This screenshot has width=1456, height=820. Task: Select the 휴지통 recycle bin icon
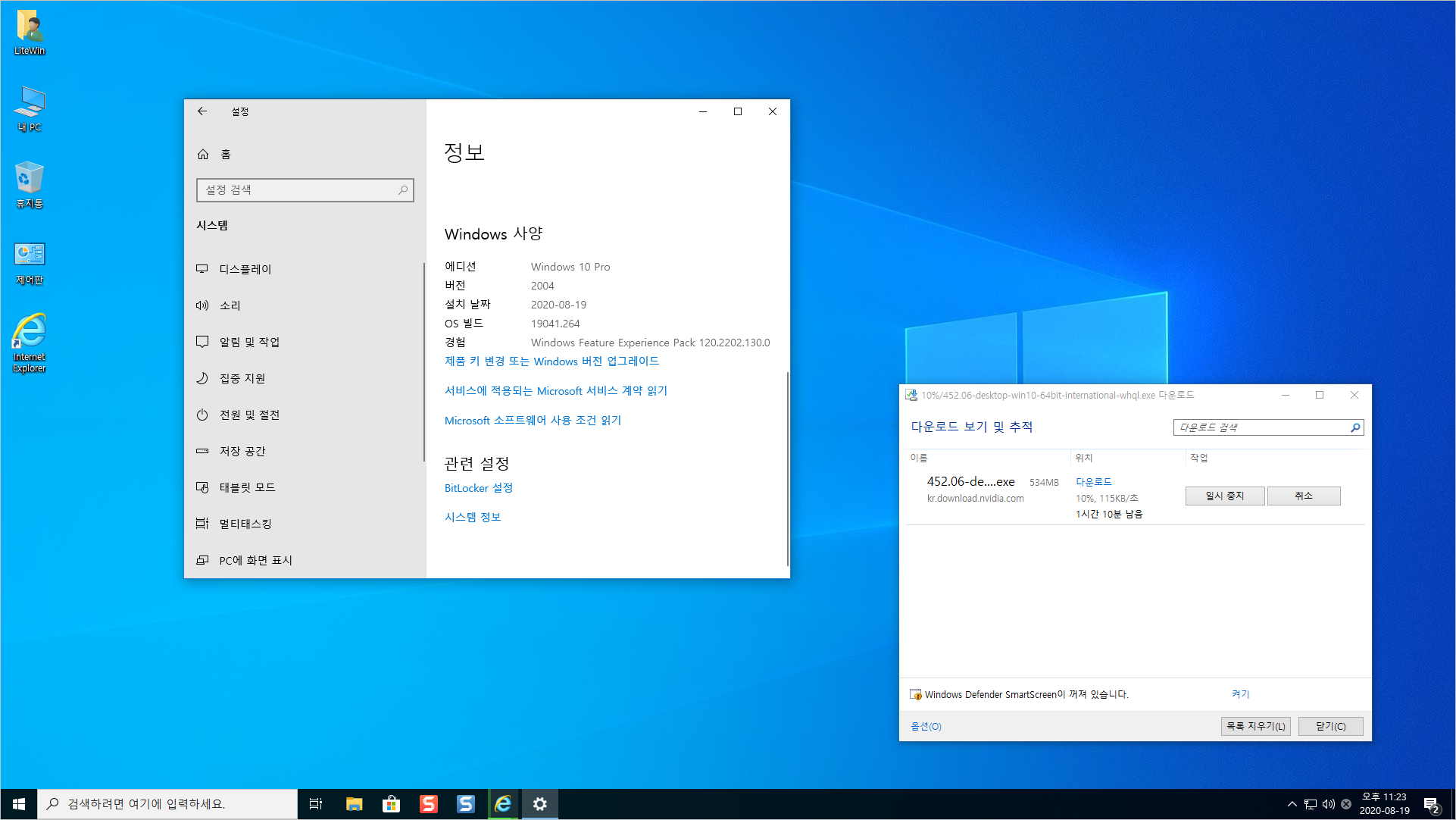(x=30, y=185)
